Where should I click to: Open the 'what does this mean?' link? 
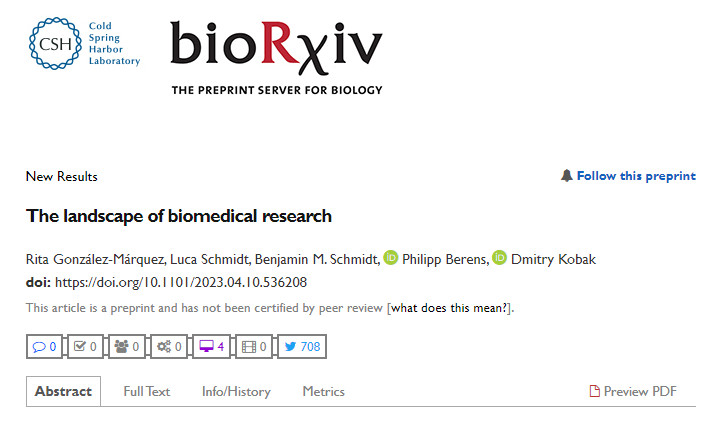pyautogui.click(x=450, y=308)
